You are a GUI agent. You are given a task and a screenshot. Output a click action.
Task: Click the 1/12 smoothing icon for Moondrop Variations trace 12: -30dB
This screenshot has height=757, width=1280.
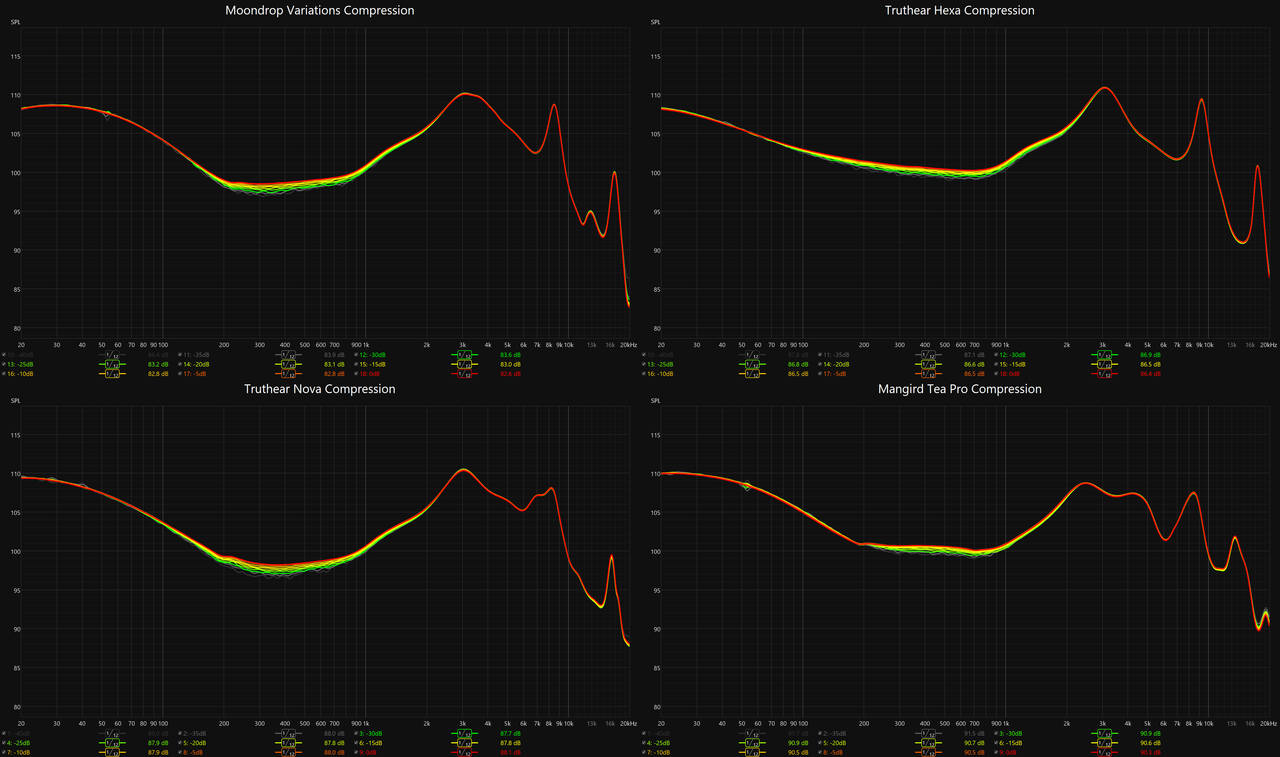464,355
